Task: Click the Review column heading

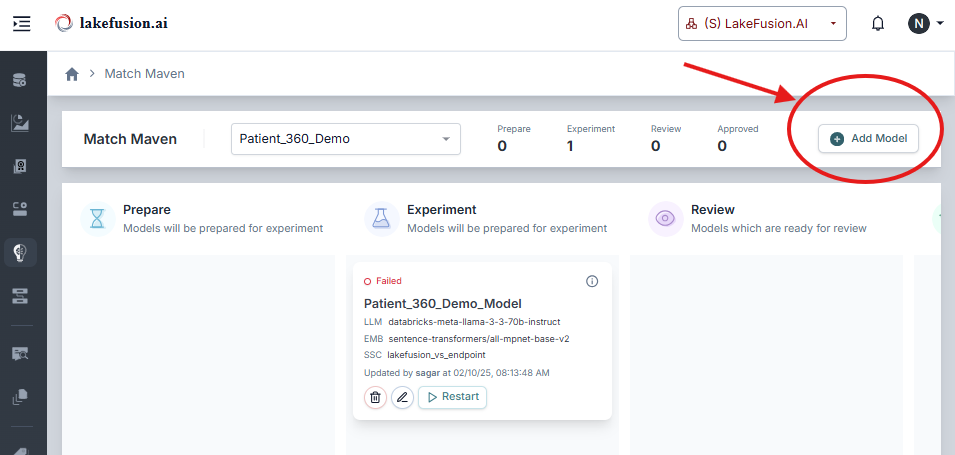Action: pos(713,210)
